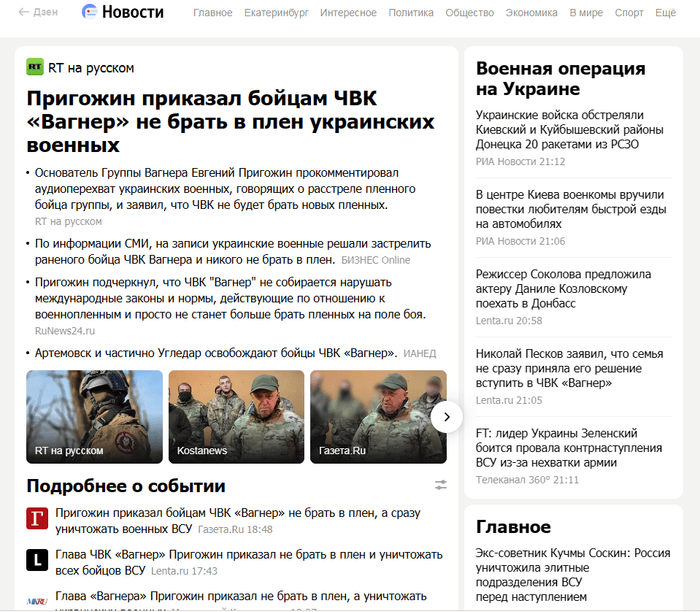Viewport: 700px width, 612px height.
Task: Open the RT на русском source name
Action: pos(91,68)
